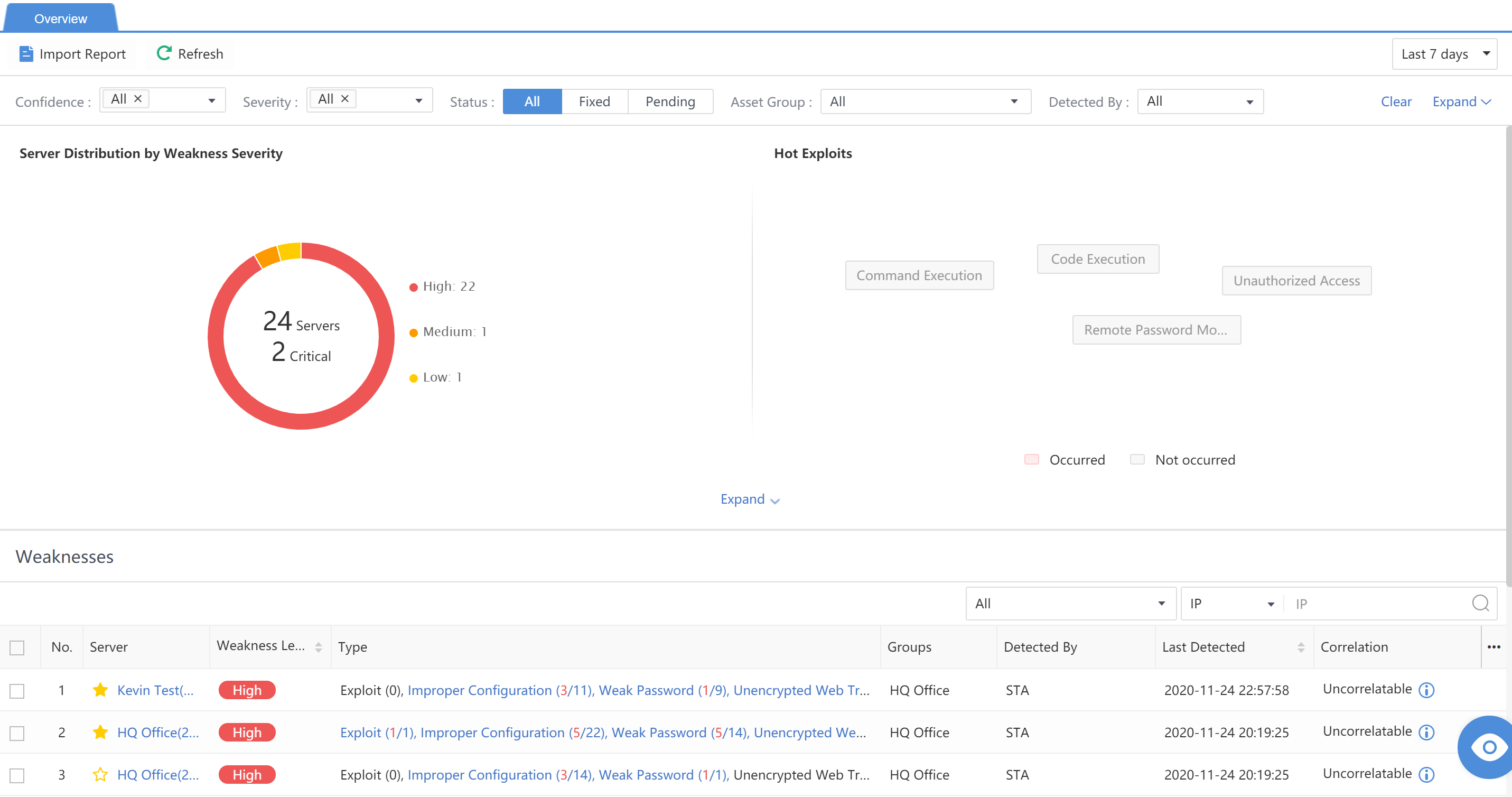Click the three-dots column settings icon

tap(1494, 647)
